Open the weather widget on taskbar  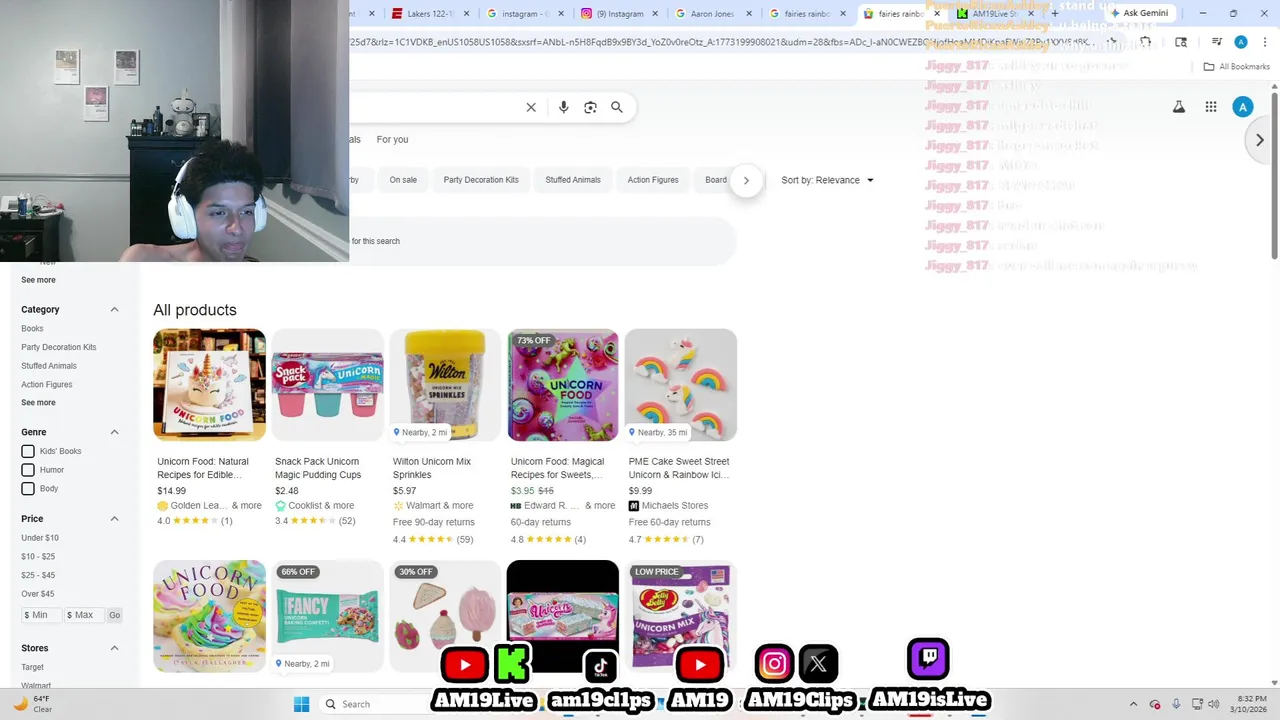tap(34, 704)
